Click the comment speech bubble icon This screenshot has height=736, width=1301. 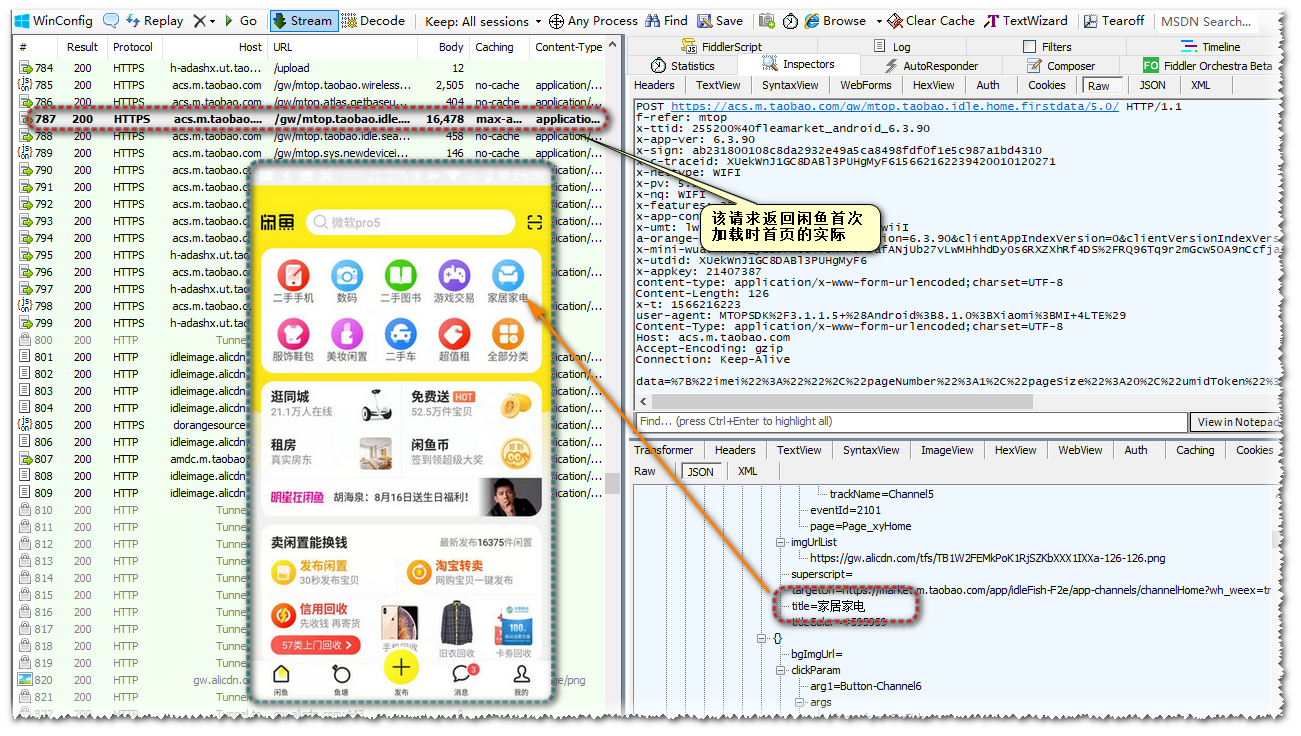111,20
